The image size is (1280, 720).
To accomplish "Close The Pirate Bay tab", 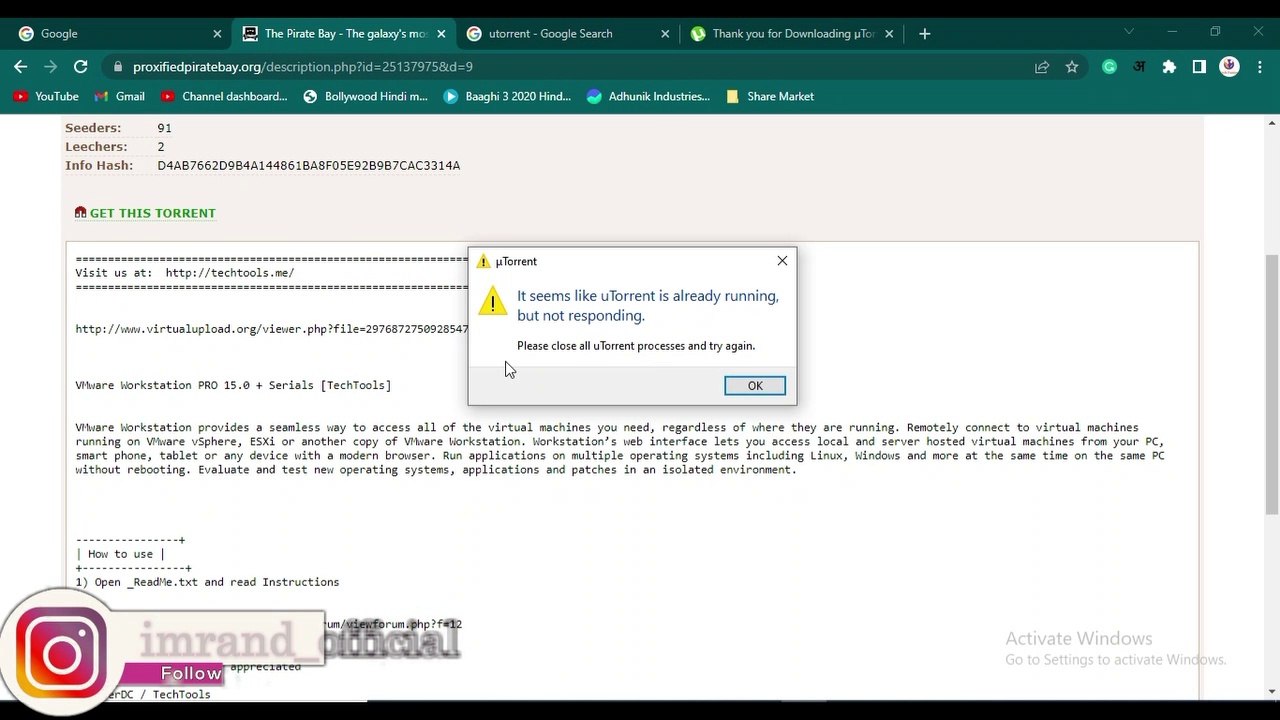I will pos(441,34).
